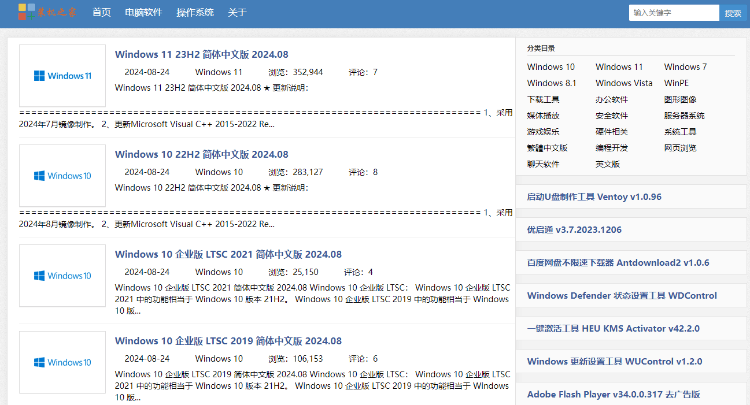Open sidebar category 硬件相关
Viewport: 750px width, 405px height.
[x=611, y=131]
